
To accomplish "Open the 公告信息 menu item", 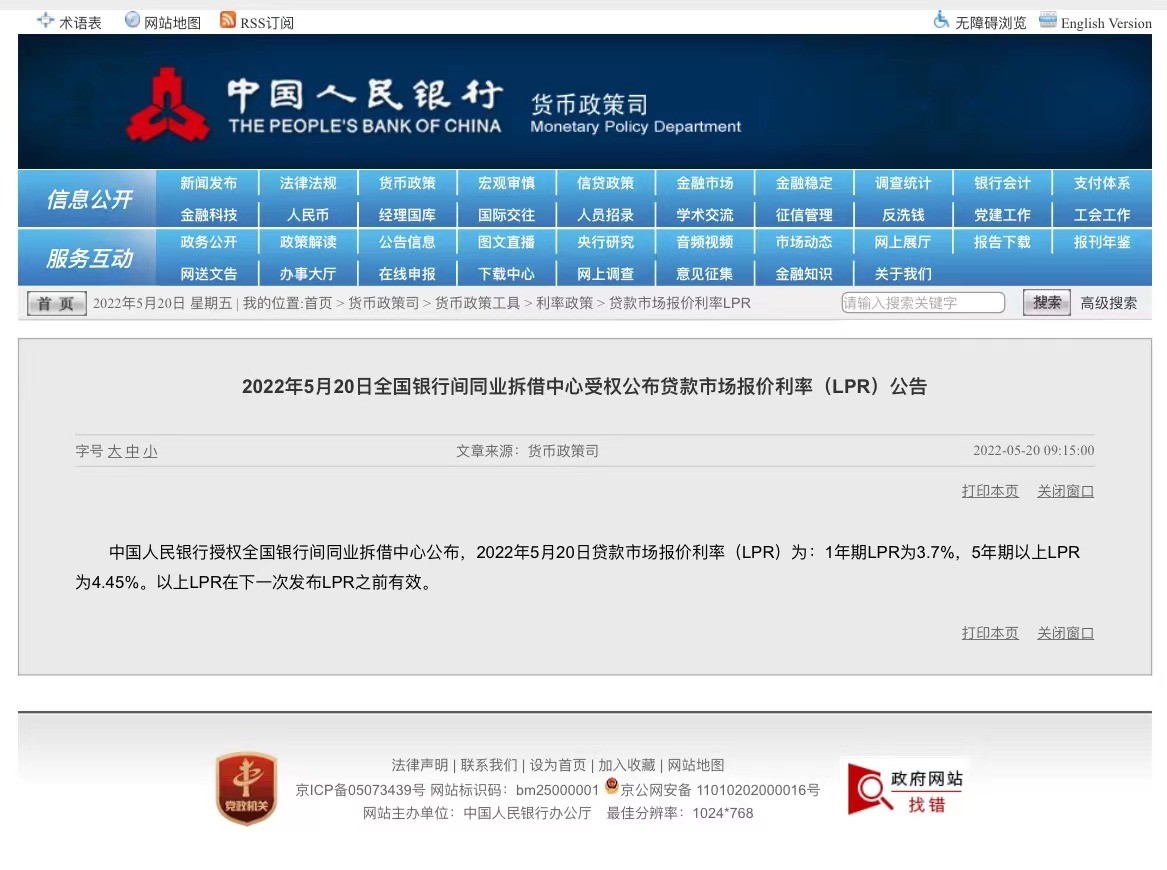I will (407, 242).
